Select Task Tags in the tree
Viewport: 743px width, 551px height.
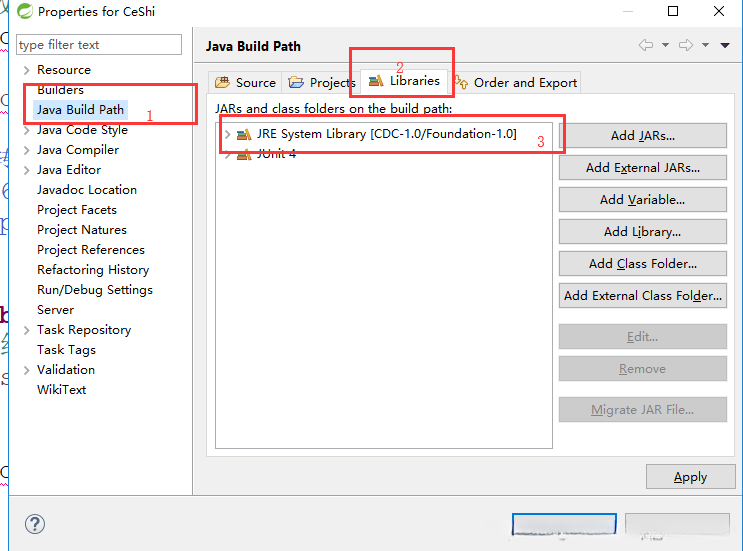tap(66, 350)
